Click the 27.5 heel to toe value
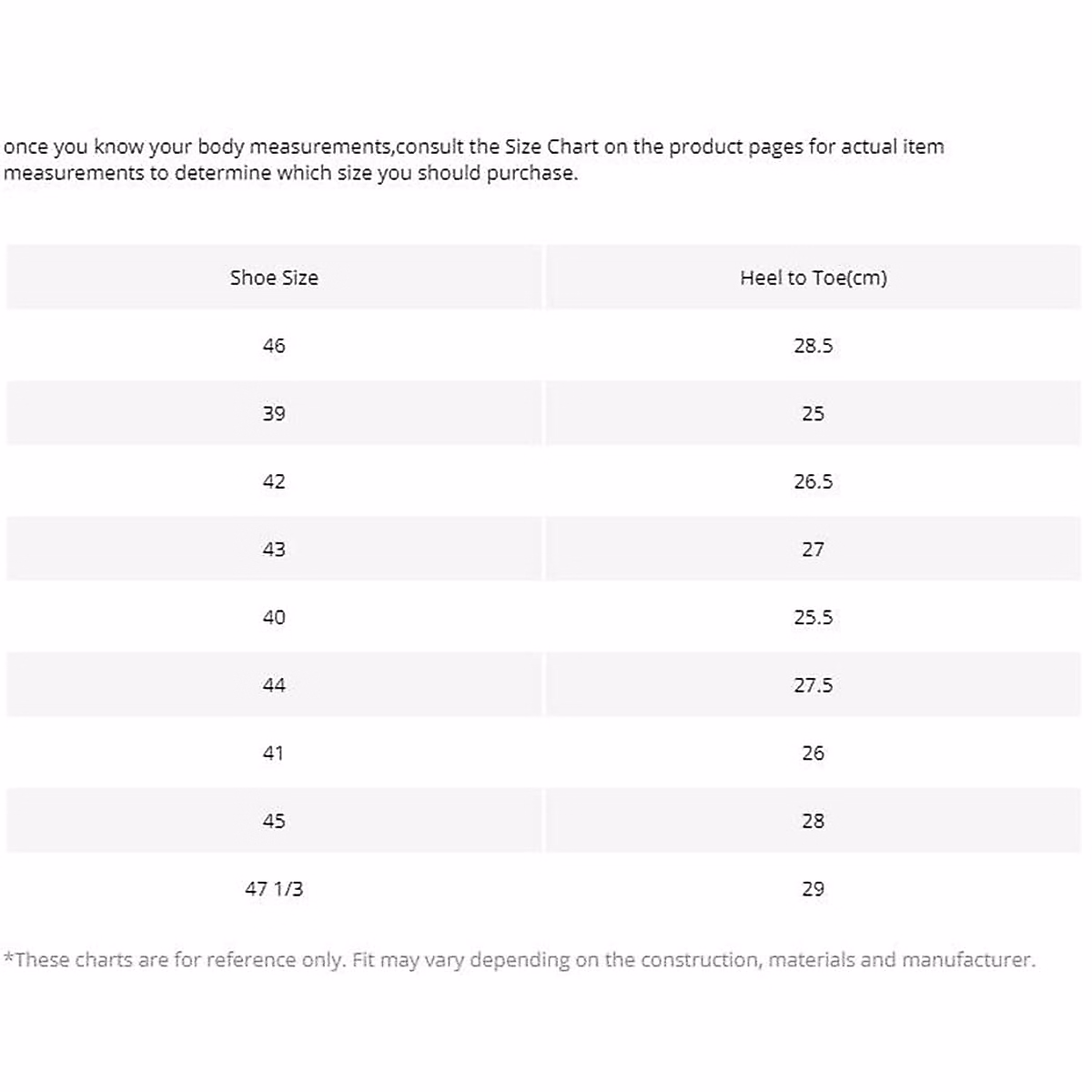The width and height of the screenshot is (1092, 1092). click(813, 685)
